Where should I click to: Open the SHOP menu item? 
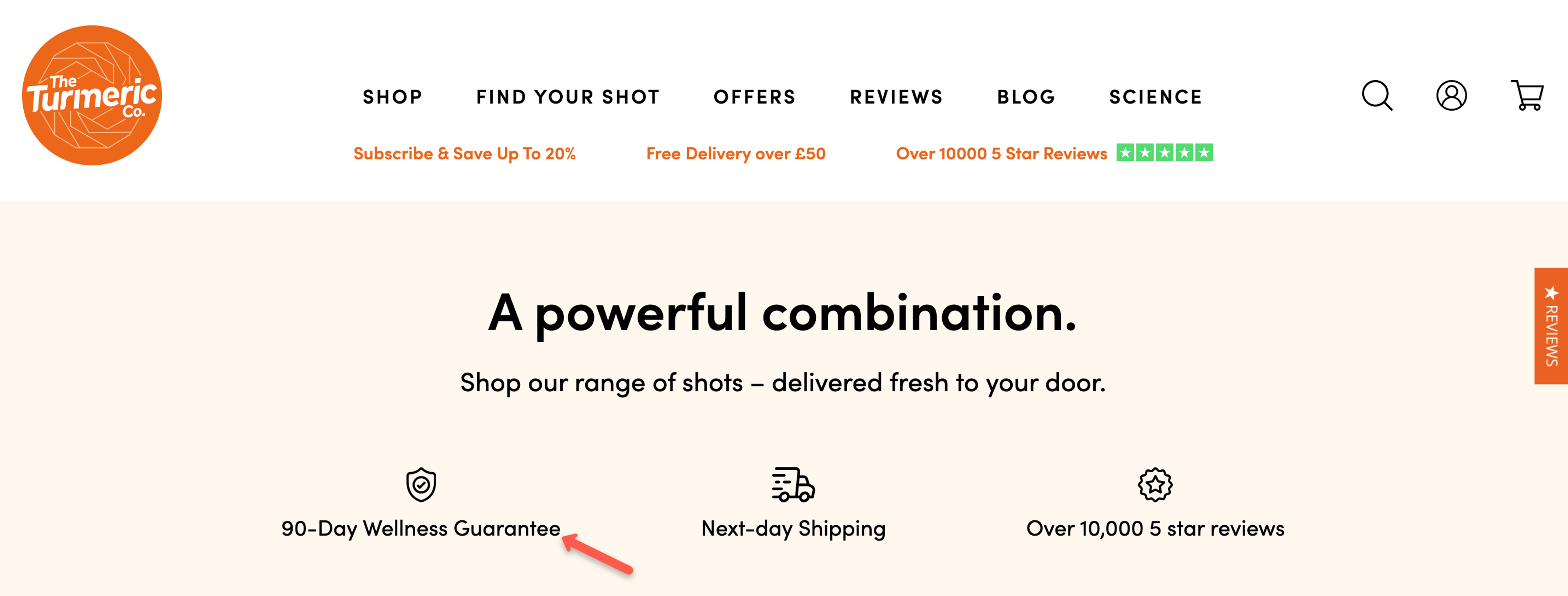(392, 96)
